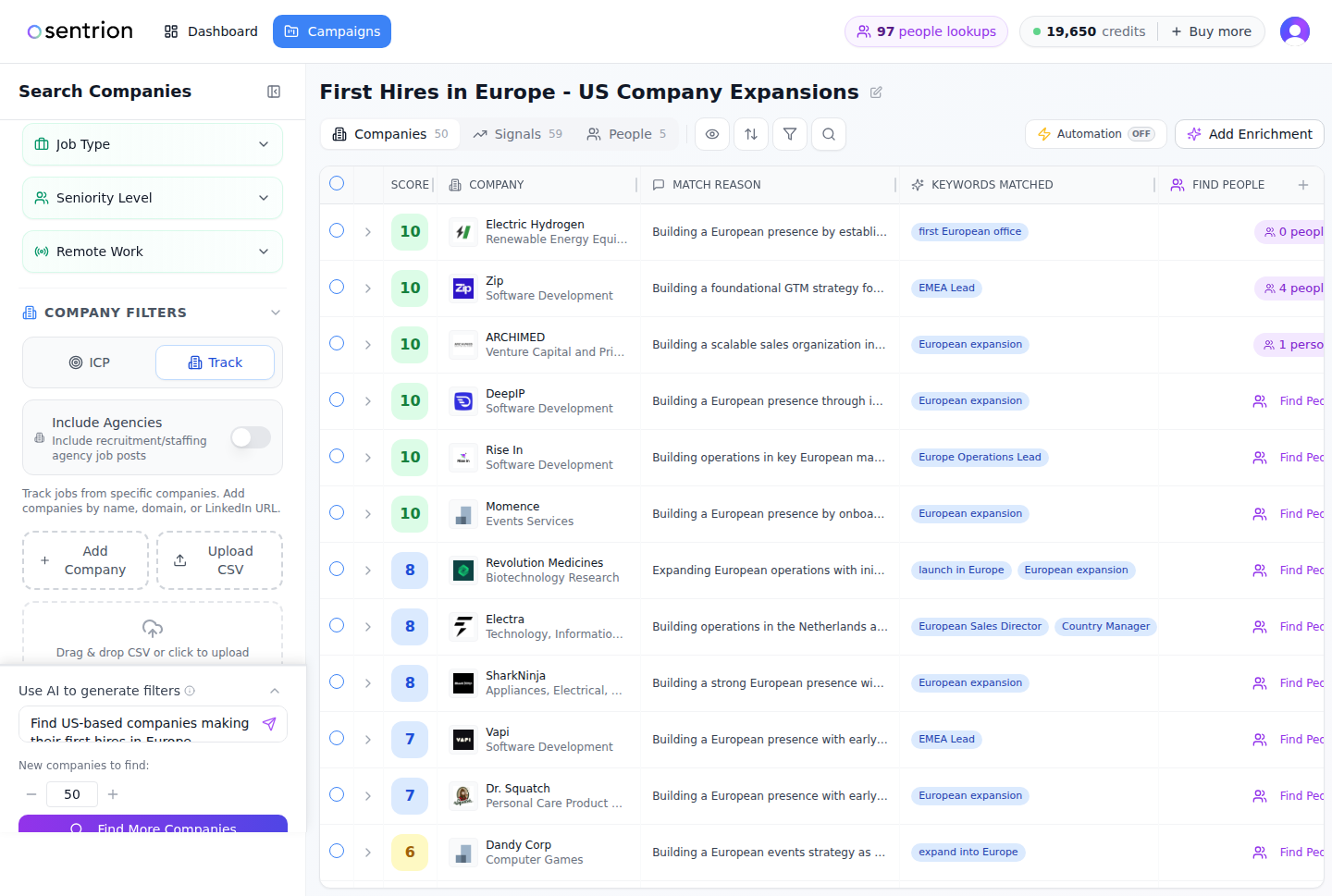Open table search magnifier icon
1332x896 pixels.
click(x=829, y=134)
